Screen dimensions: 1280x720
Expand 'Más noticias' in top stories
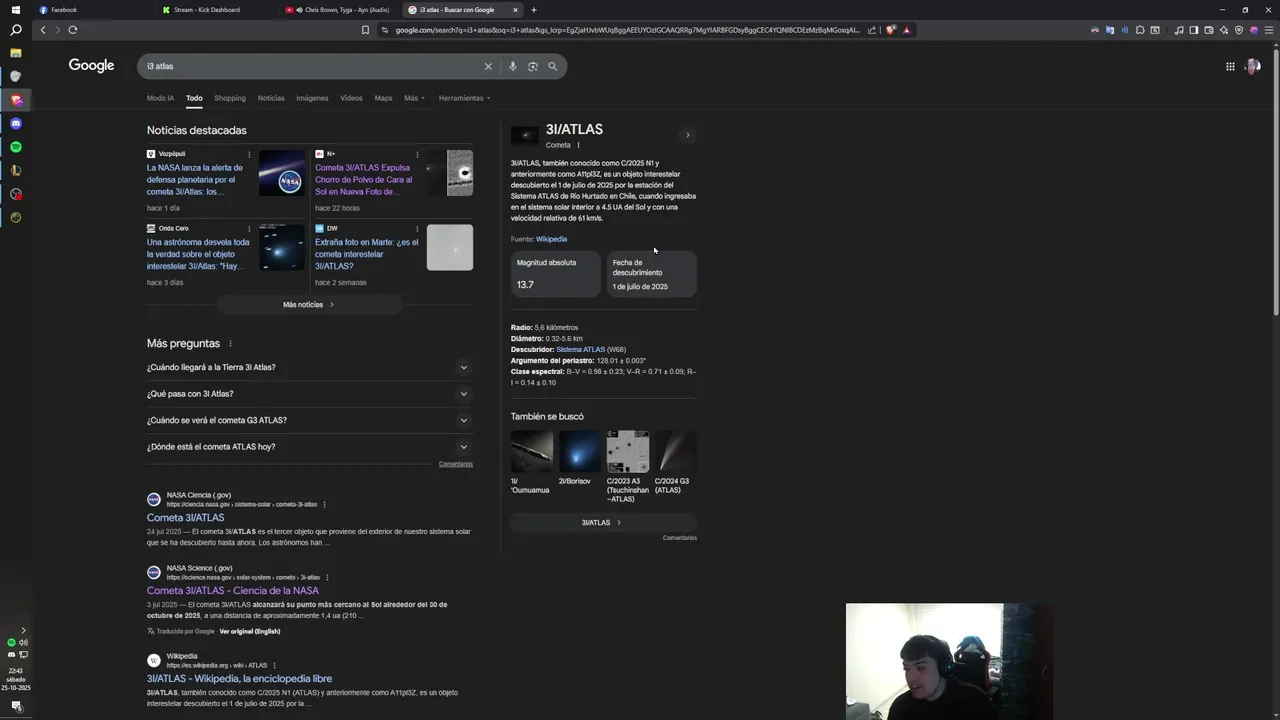click(309, 304)
